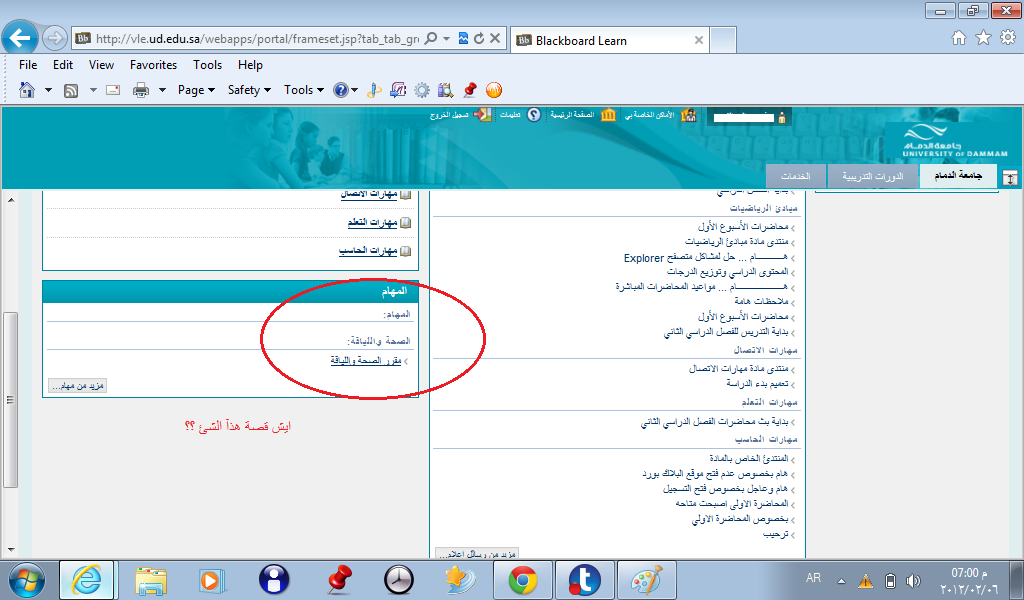This screenshot has height=600, width=1024.
Task: Click the RSS feeds icon
Action: pyautogui.click(x=71, y=91)
